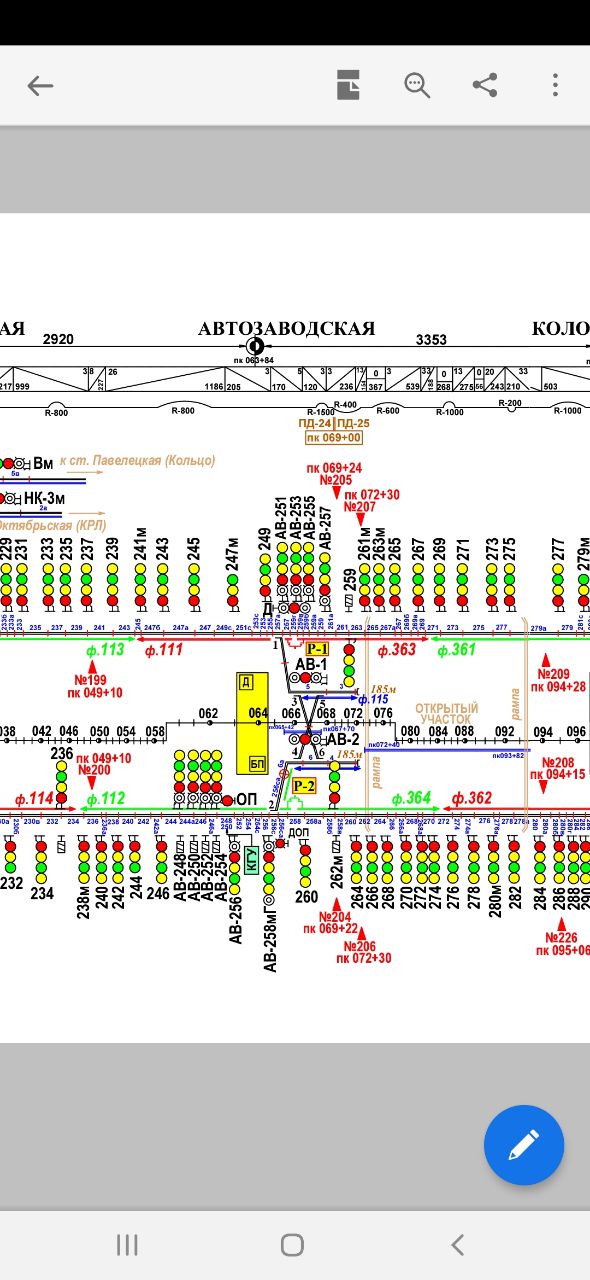Tap the green label ф.364
Image resolution: width=590 pixels, height=1280 pixels.
tap(411, 798)
